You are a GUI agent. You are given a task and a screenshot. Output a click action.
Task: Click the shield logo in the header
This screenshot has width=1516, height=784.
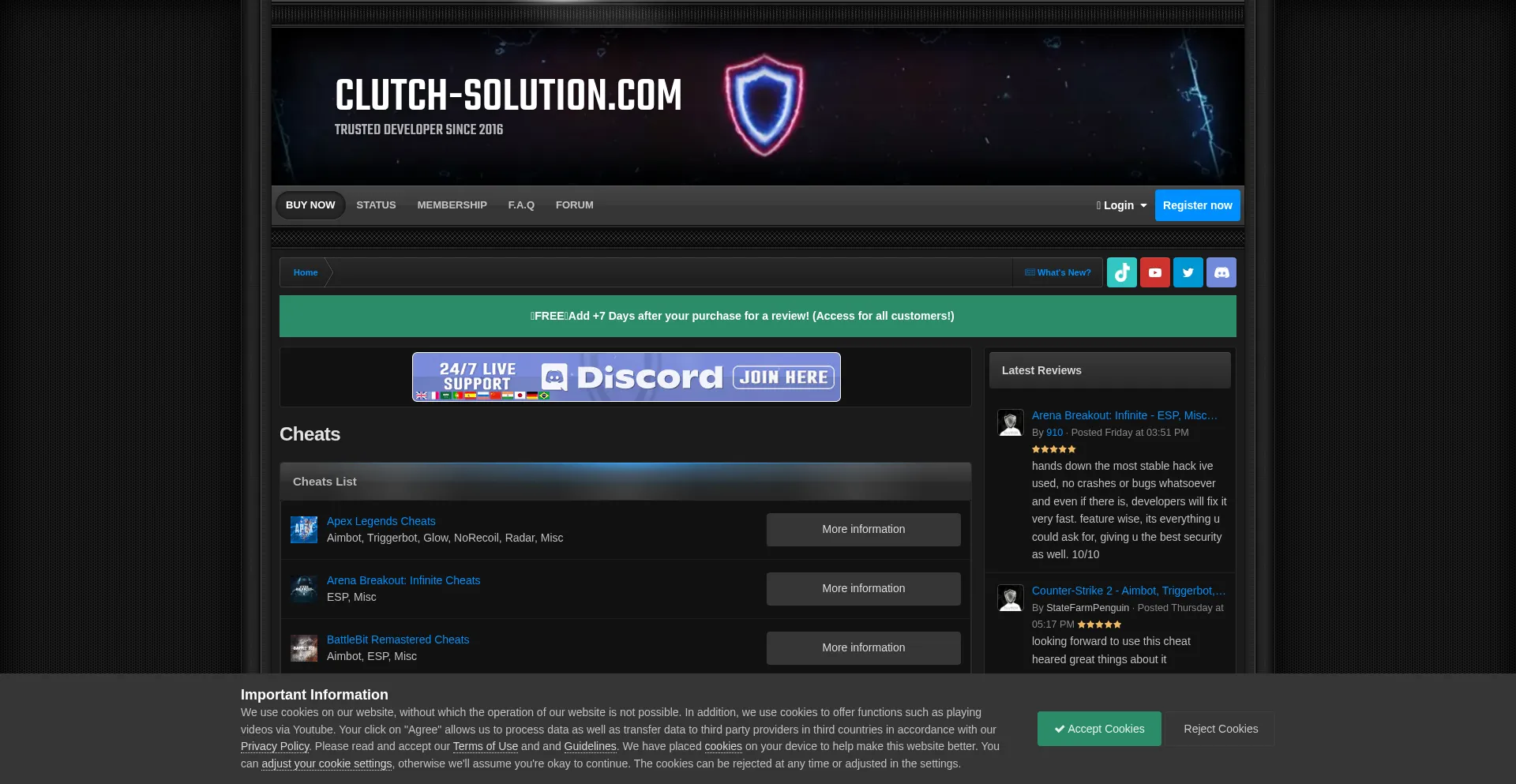[x=764, y=104]
